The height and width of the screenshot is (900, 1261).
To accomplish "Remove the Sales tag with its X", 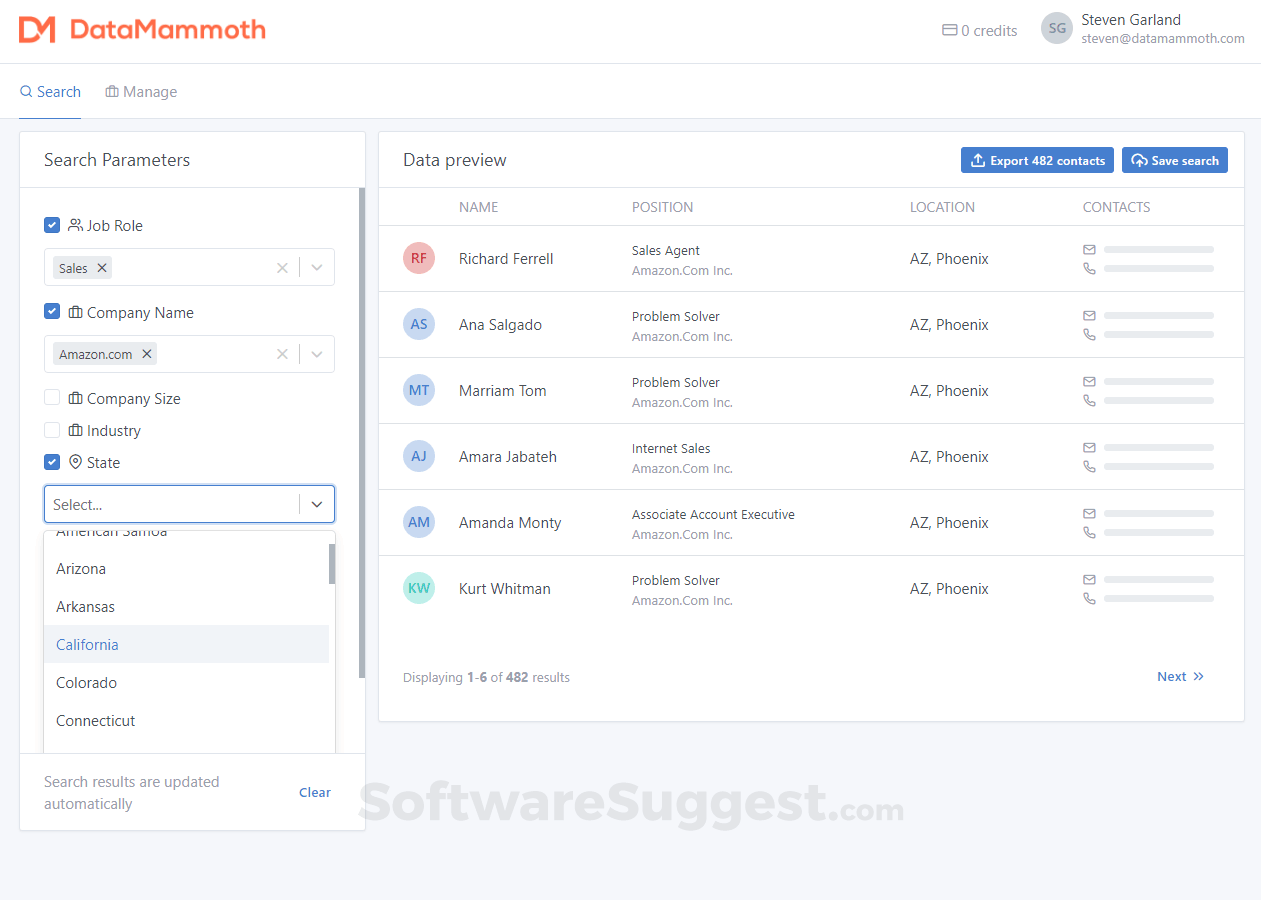I will coord(102,268).
